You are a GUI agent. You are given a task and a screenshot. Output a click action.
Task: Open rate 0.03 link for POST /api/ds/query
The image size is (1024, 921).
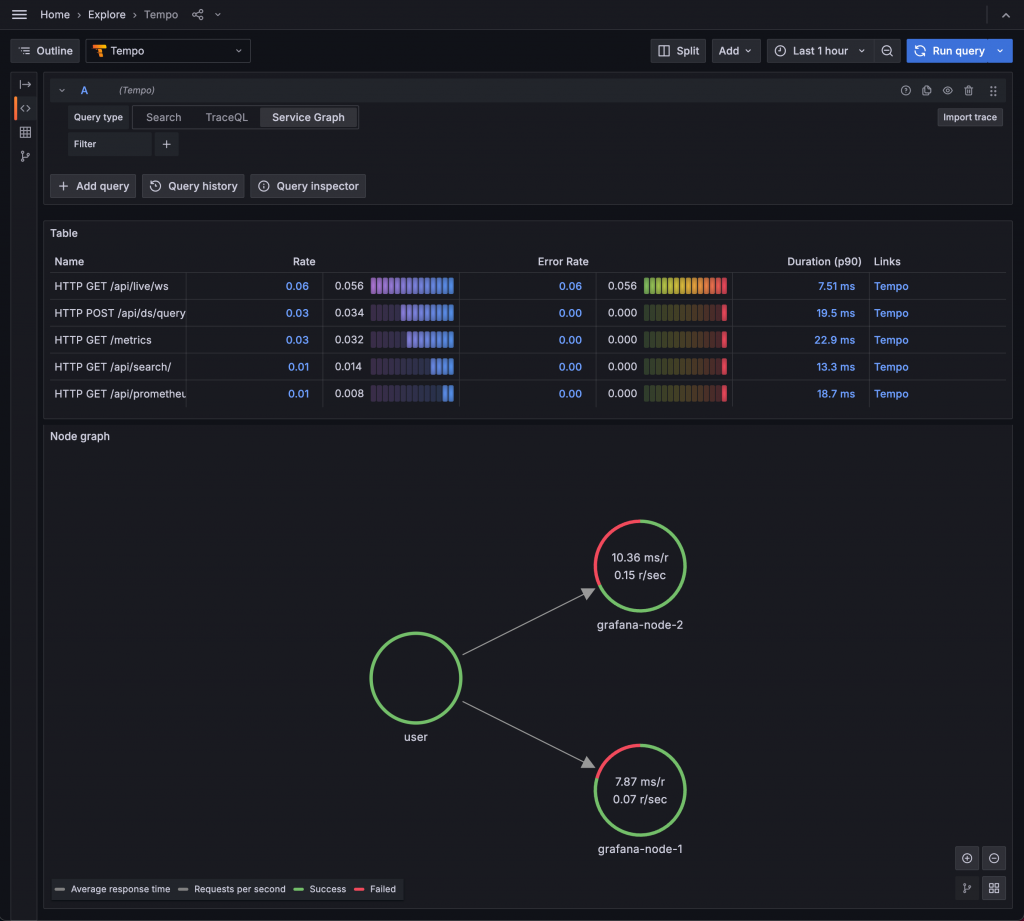(x=297, y=313)
